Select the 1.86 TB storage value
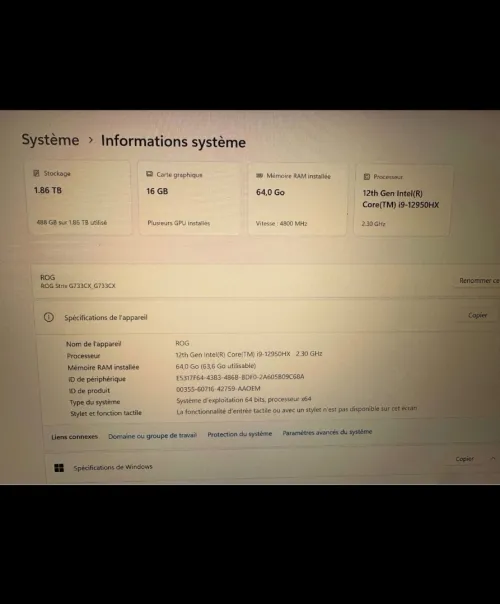The image size is (500, 604). coord(48,190)
